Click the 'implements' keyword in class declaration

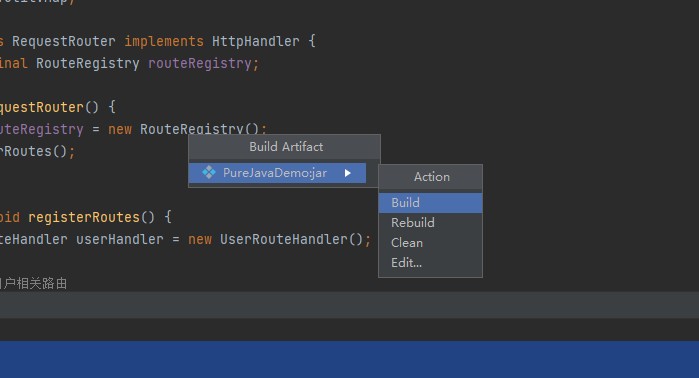(x=164, y=41)
